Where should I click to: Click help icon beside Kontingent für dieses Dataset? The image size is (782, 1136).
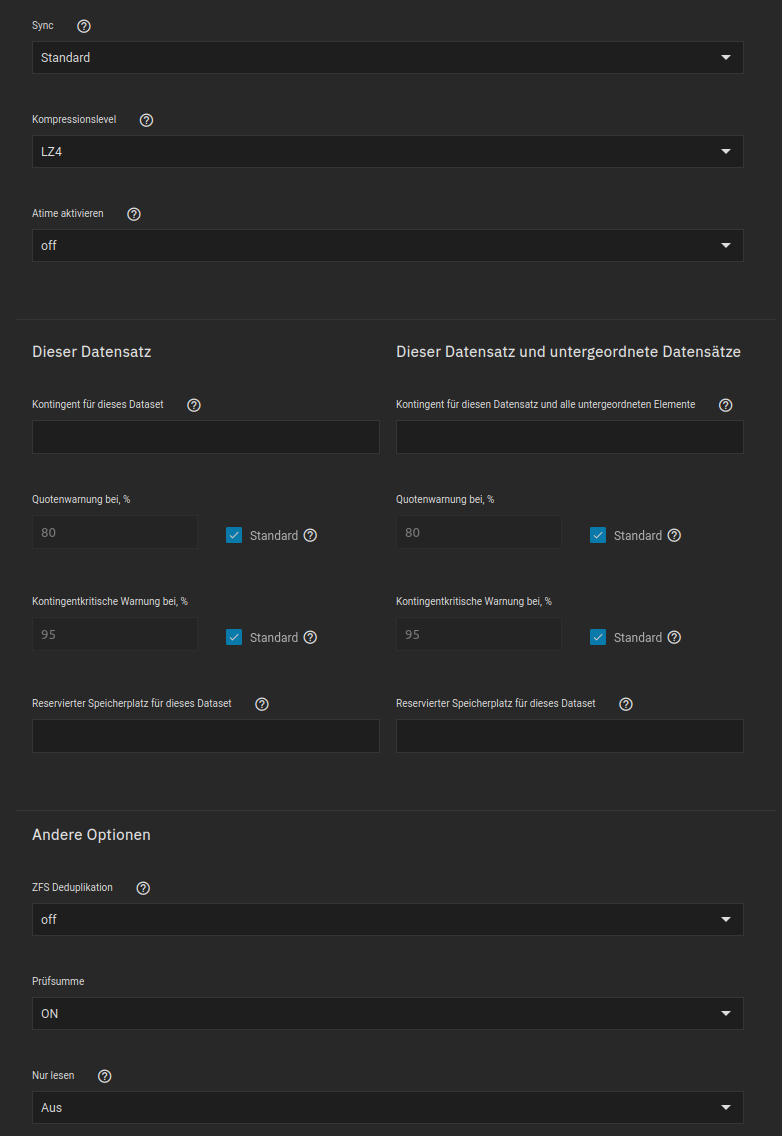(194, 405)
